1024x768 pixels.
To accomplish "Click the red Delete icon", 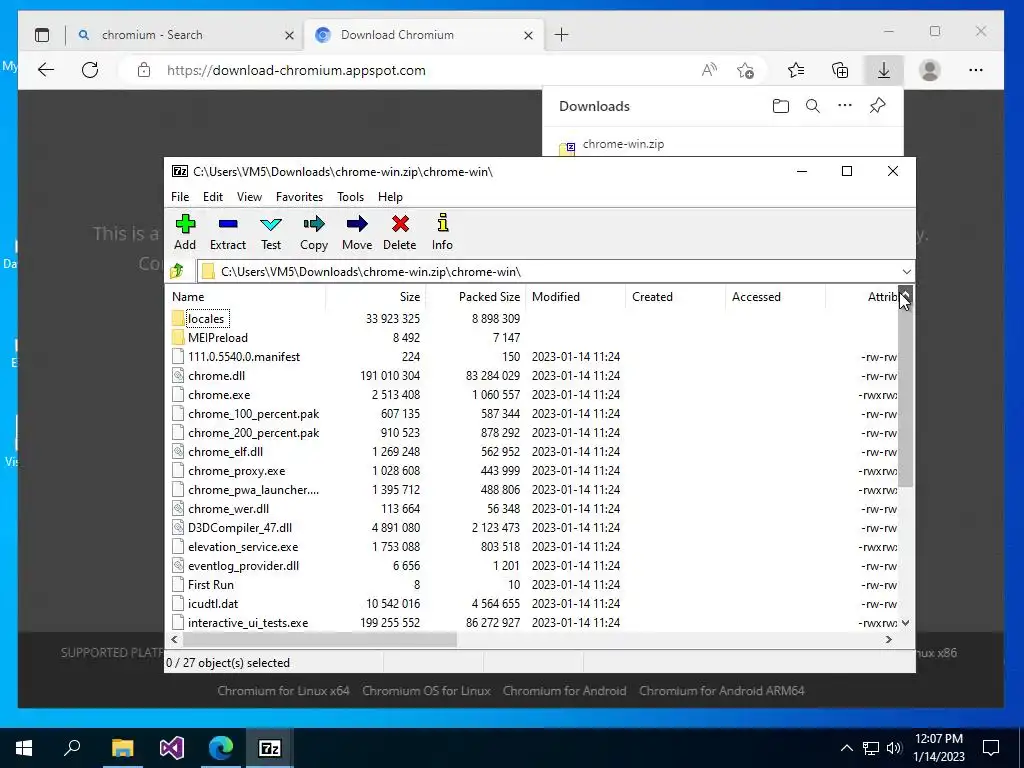I will click(x=400, y=232).
